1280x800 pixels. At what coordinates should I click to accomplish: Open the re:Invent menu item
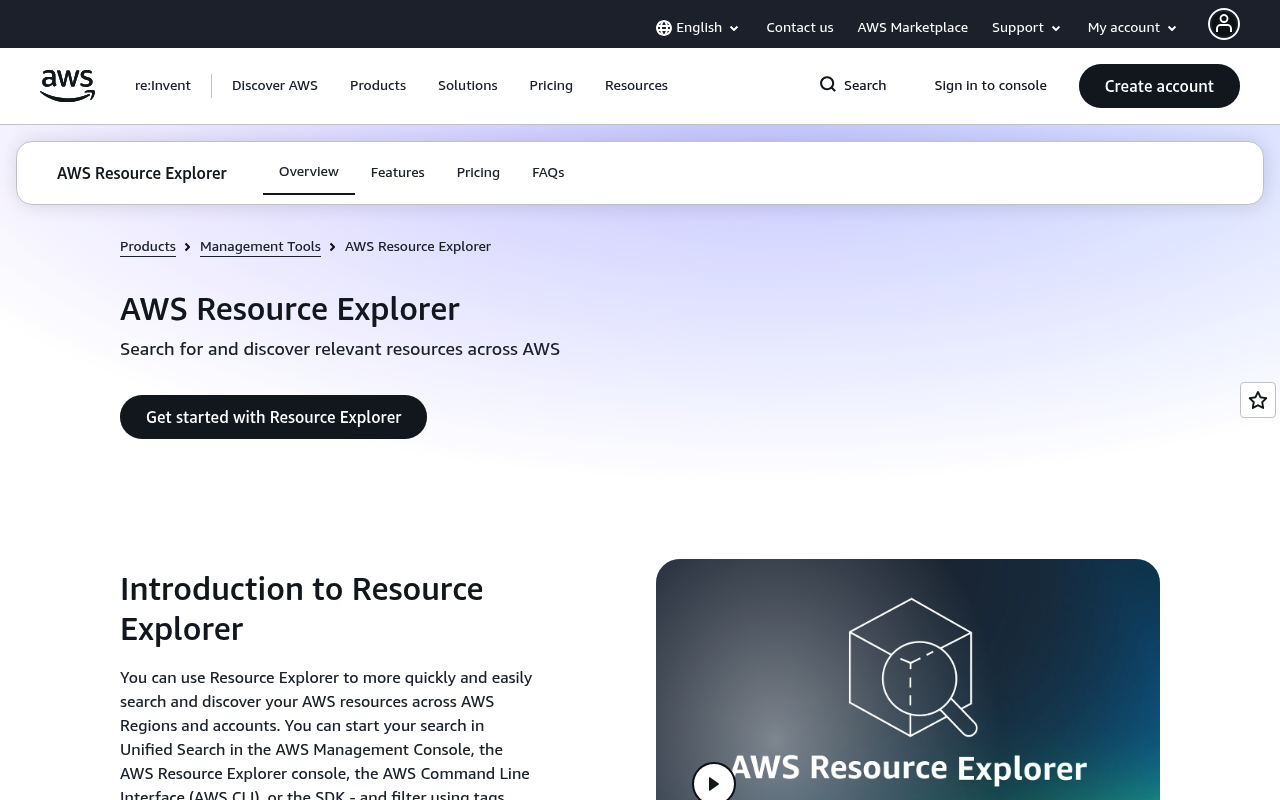(x=163, y=86)
